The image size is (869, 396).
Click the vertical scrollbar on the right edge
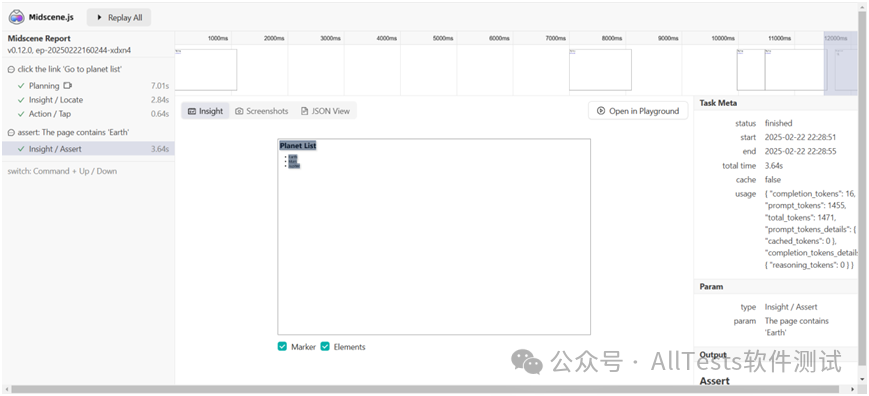(862, 188)
